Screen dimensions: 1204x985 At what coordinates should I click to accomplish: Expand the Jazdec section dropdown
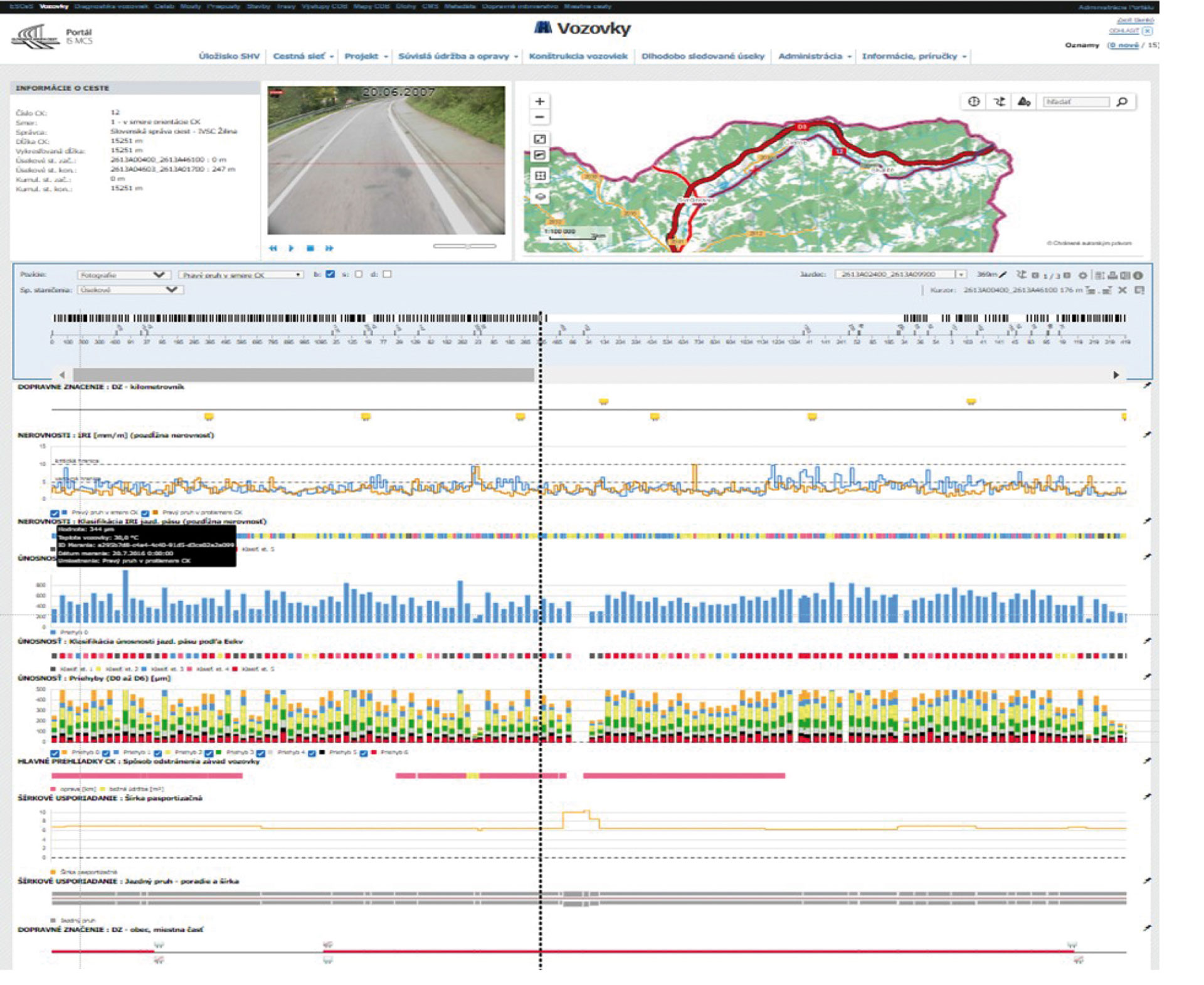pos(960,275)
